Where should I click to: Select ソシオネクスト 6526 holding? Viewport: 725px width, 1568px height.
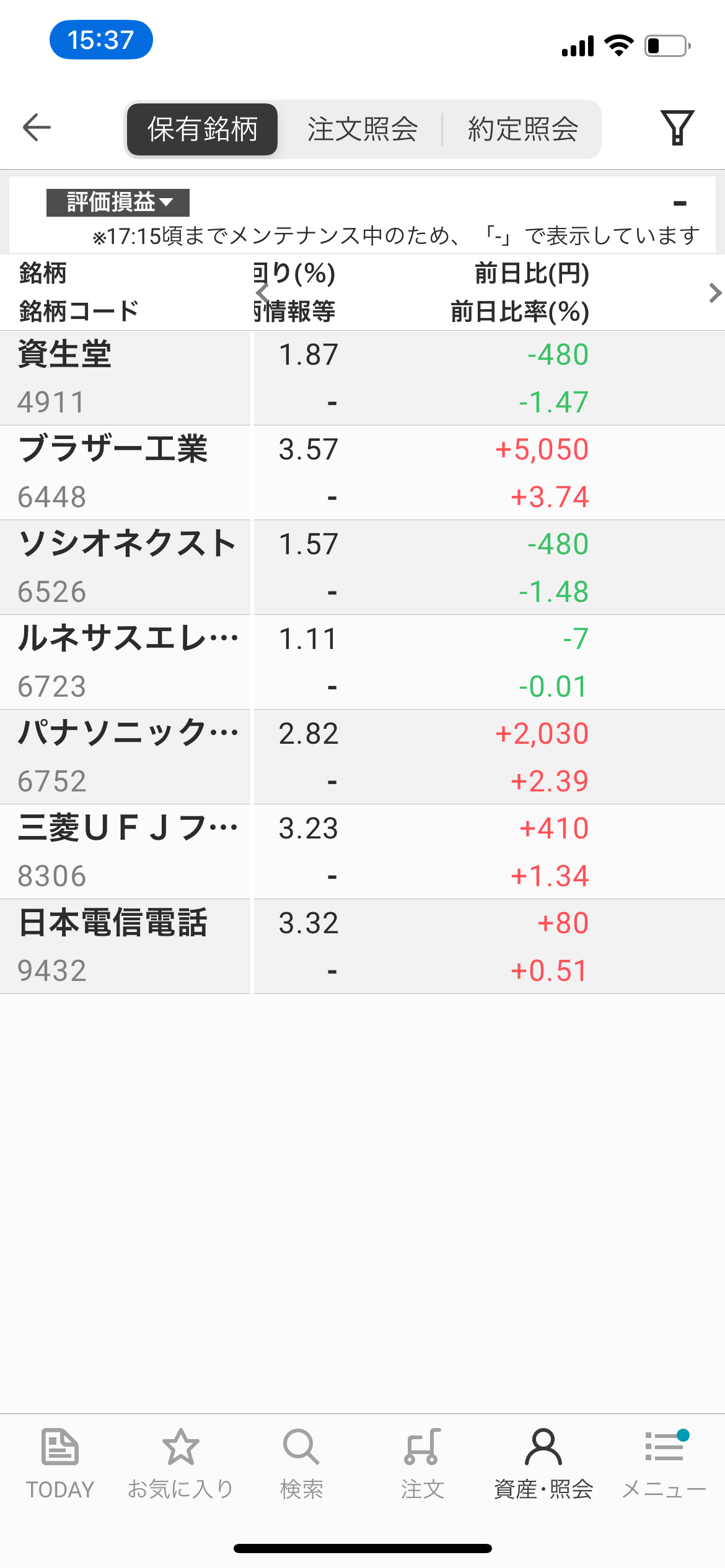362,567
